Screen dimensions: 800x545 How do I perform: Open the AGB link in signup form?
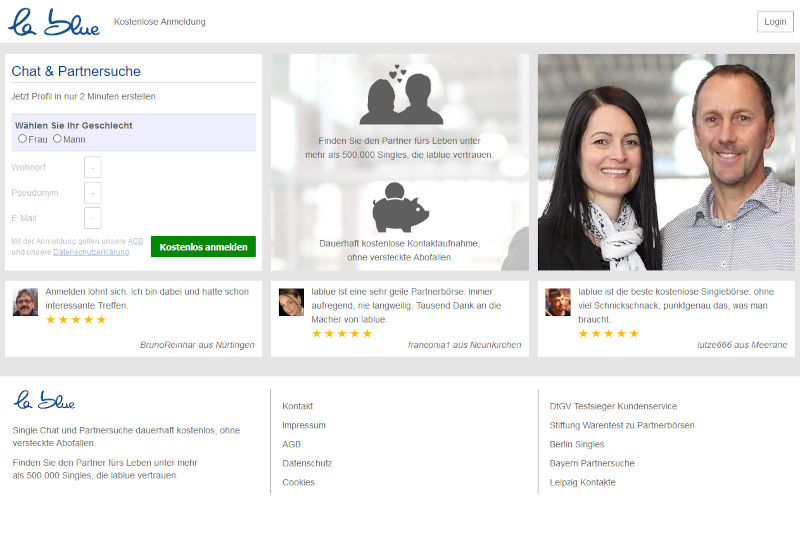coord(135,241)
